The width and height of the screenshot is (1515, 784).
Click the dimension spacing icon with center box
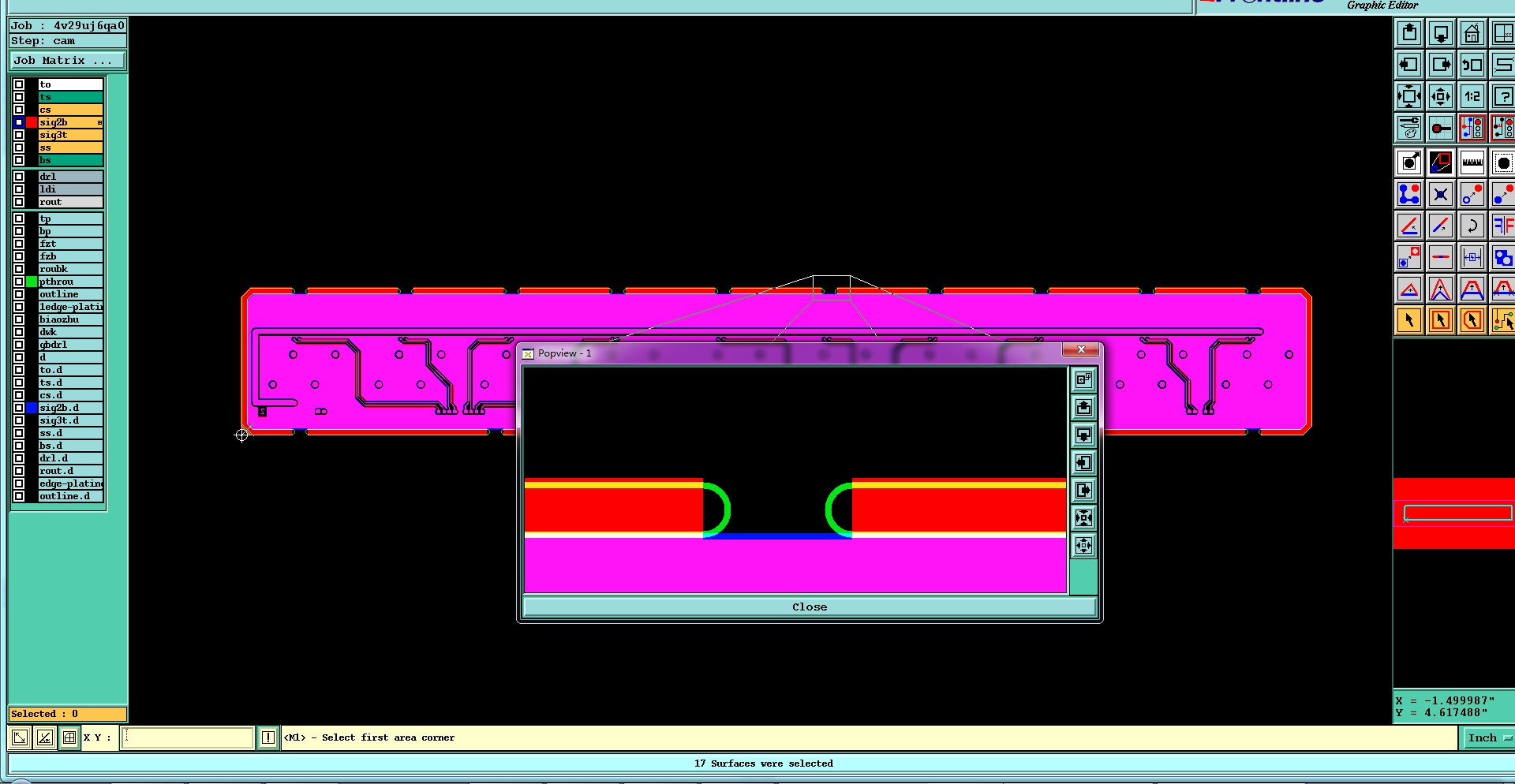(x=1472, y=257)
